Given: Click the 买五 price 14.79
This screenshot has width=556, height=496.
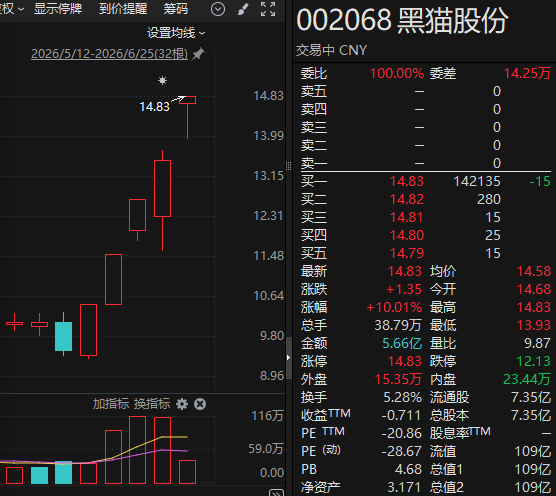Looking at the screenshot, I should (407, 253).
